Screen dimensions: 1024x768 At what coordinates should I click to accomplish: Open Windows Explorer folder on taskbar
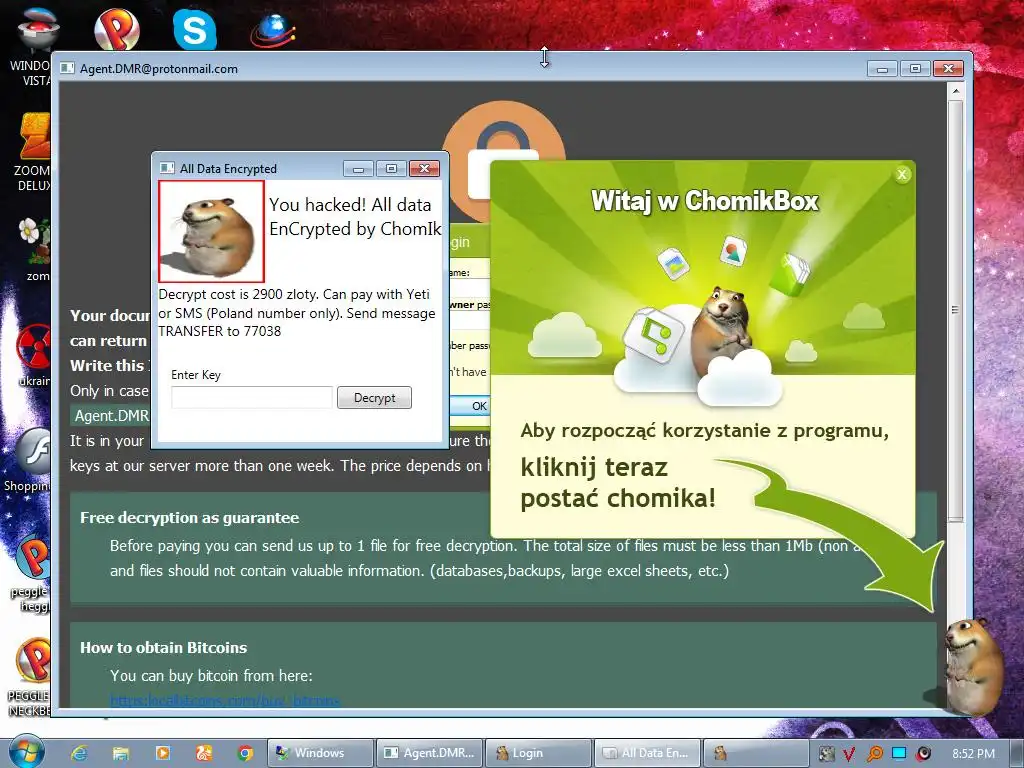[121, 753]
